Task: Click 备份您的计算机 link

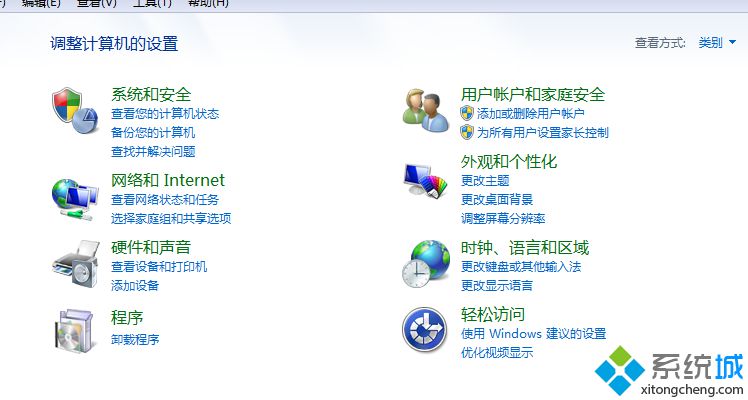Action: pyautogui.click(x=153, y=133)
